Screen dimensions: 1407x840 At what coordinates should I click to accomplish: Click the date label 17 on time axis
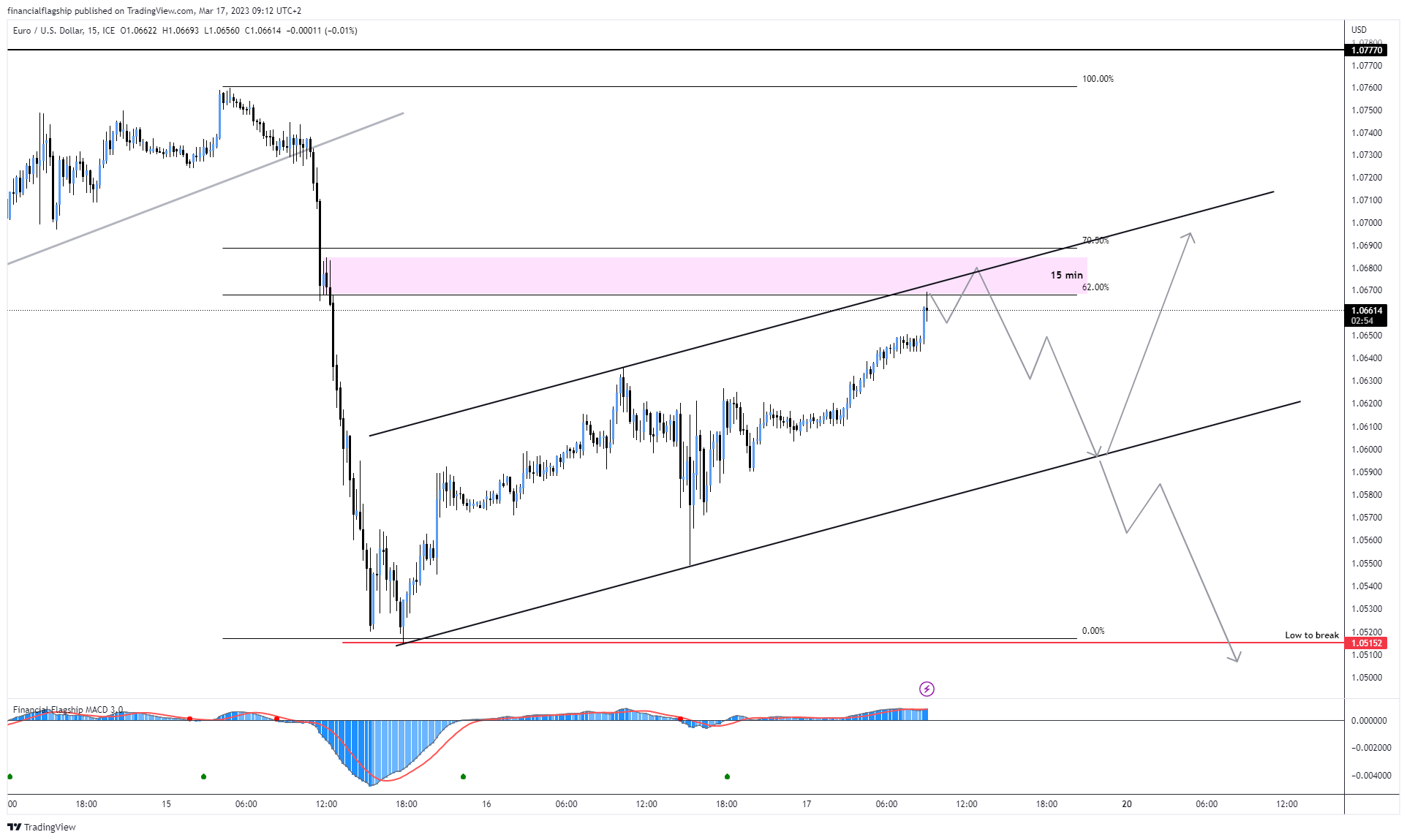(807, 804)
